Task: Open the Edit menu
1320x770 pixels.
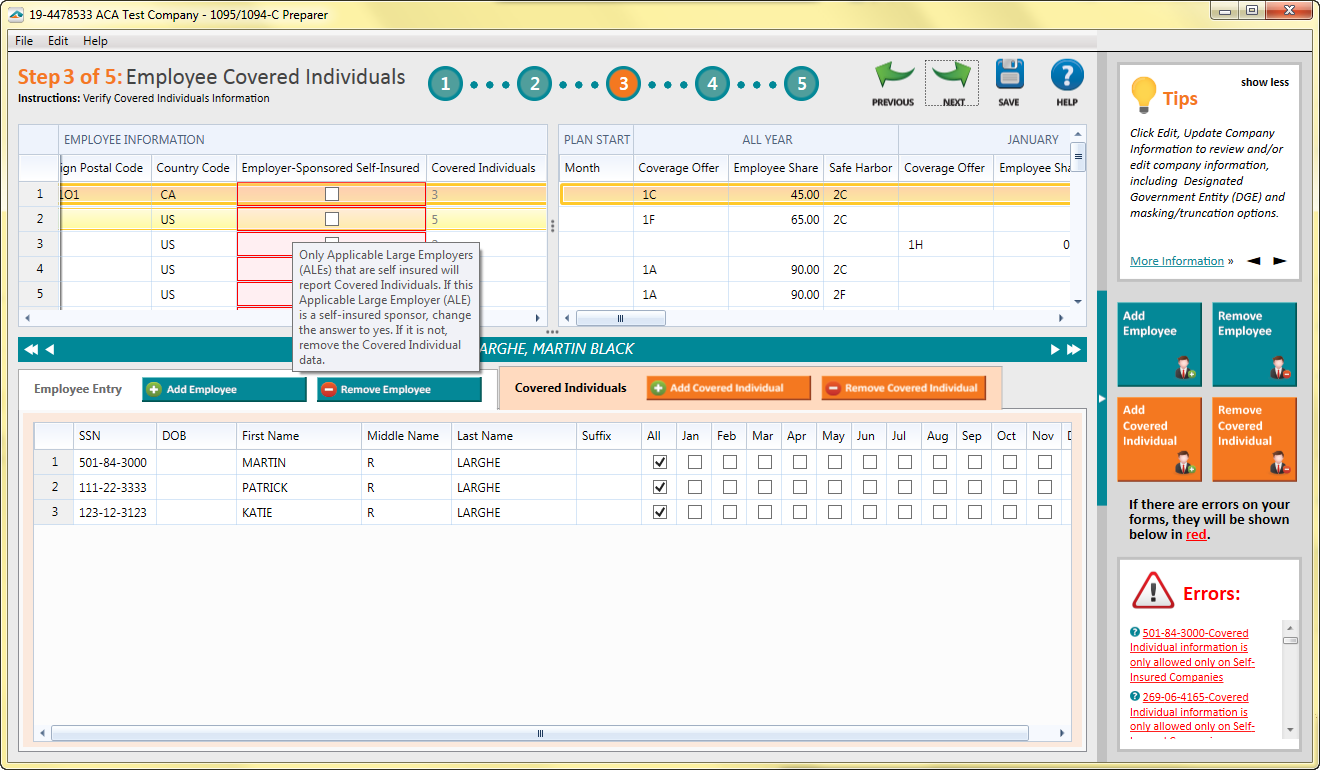Action: (58, 41)
